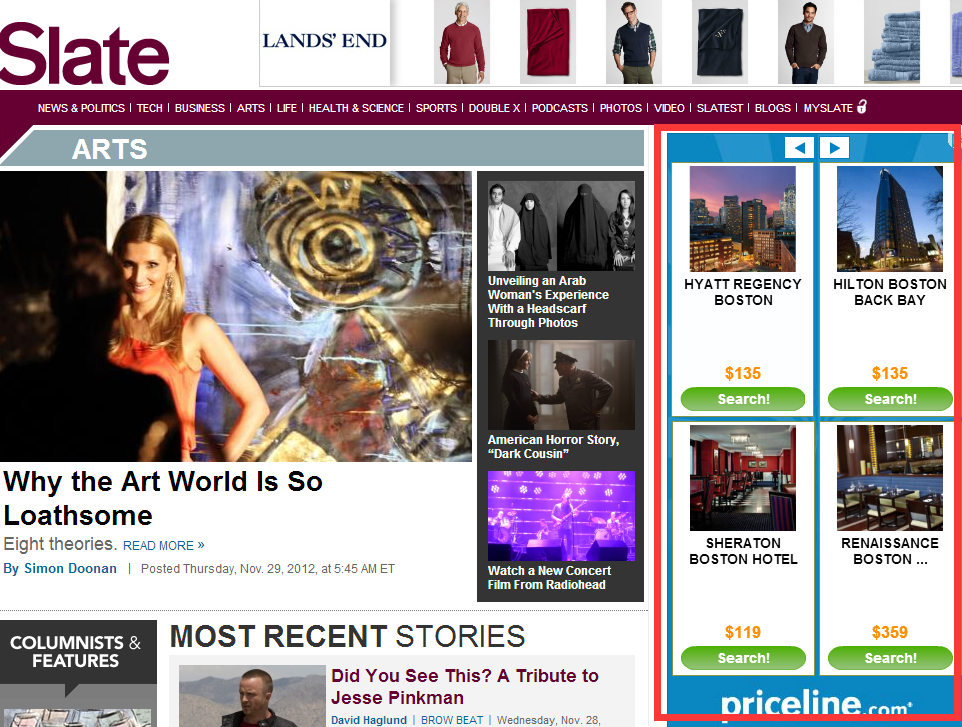Viewport: 962px width, 727px height.
Task: Open the main art world story photo
Action: point(236,316)
